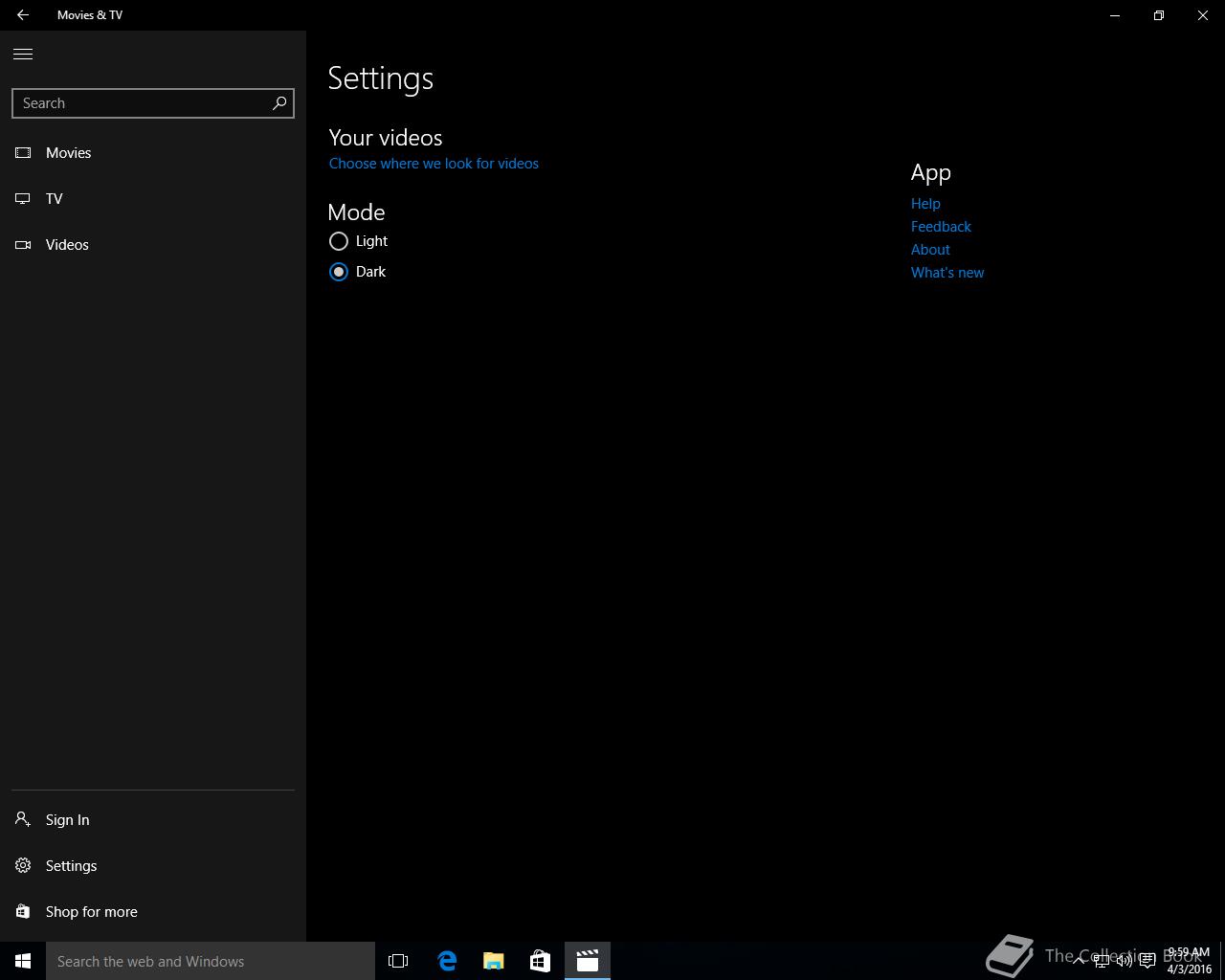The height and width of the screenshot is (980, 1225).
Task: Click the Sign In person icon
Action: click(x=23, y=820)
